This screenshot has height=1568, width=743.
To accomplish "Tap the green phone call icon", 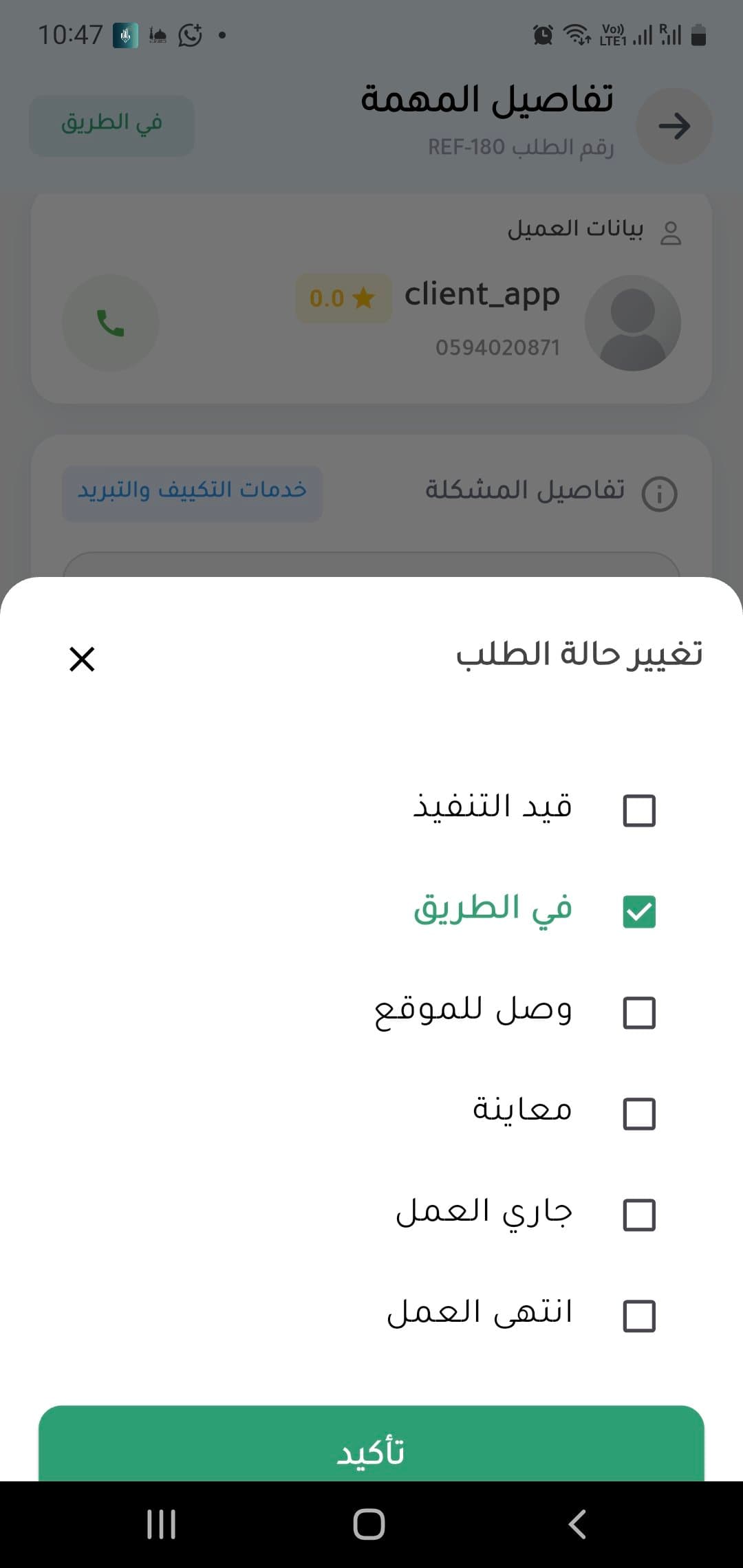I will tap(110, 322).
